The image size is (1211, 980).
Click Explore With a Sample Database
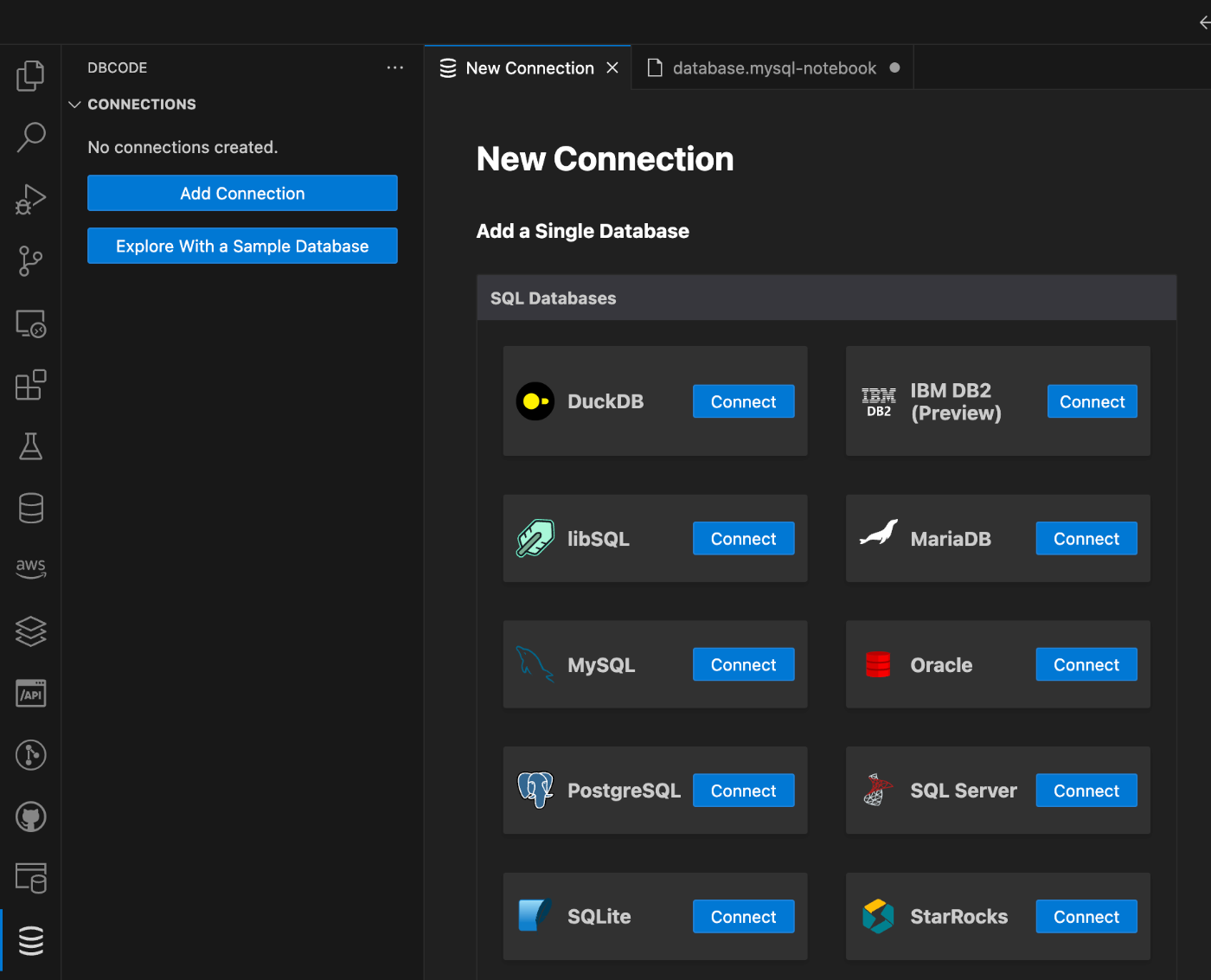pyautogui.click(x=242, y=246)
